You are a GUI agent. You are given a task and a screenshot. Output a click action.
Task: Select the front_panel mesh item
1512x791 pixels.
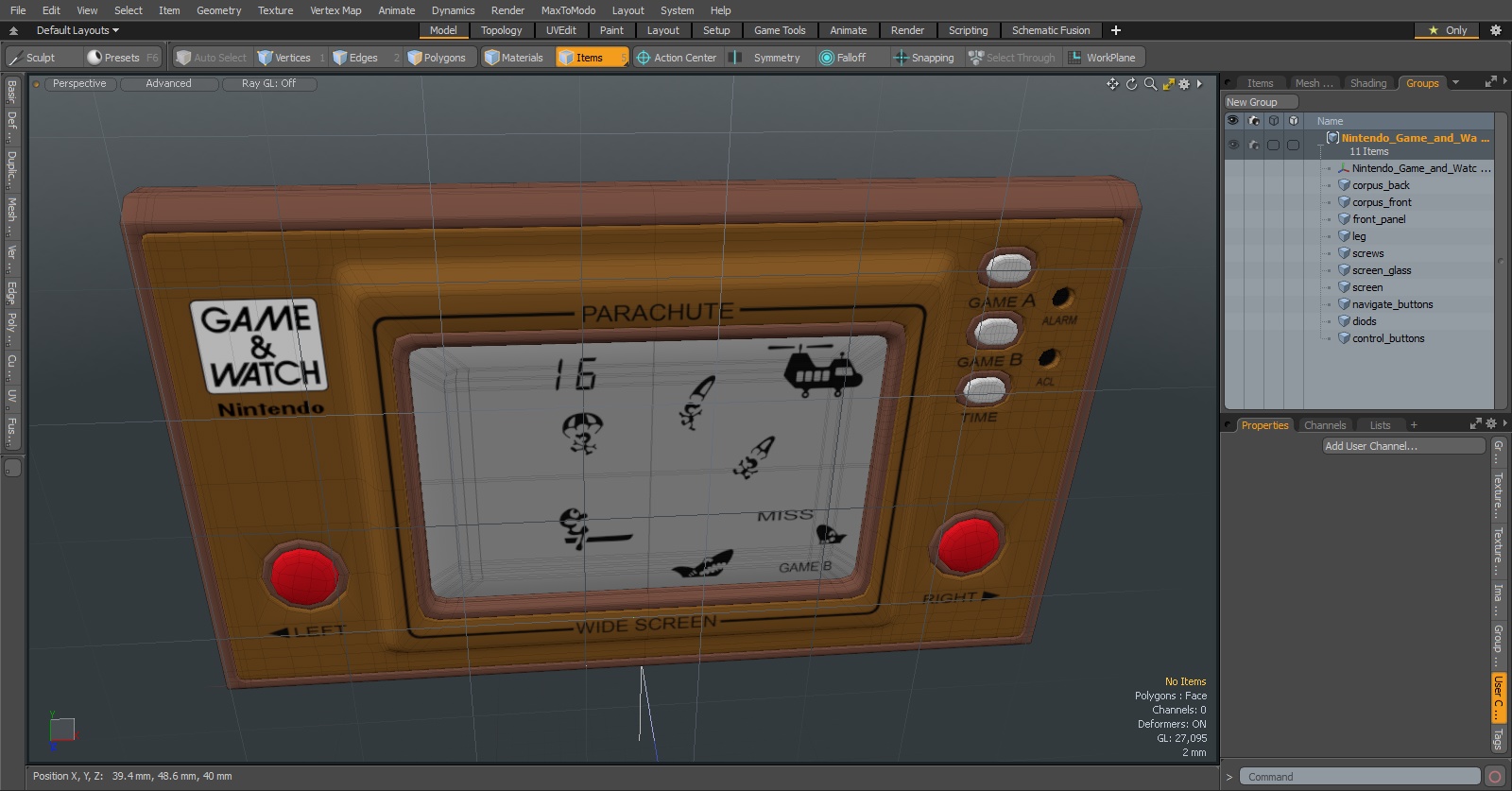(x=1378, y=219)
